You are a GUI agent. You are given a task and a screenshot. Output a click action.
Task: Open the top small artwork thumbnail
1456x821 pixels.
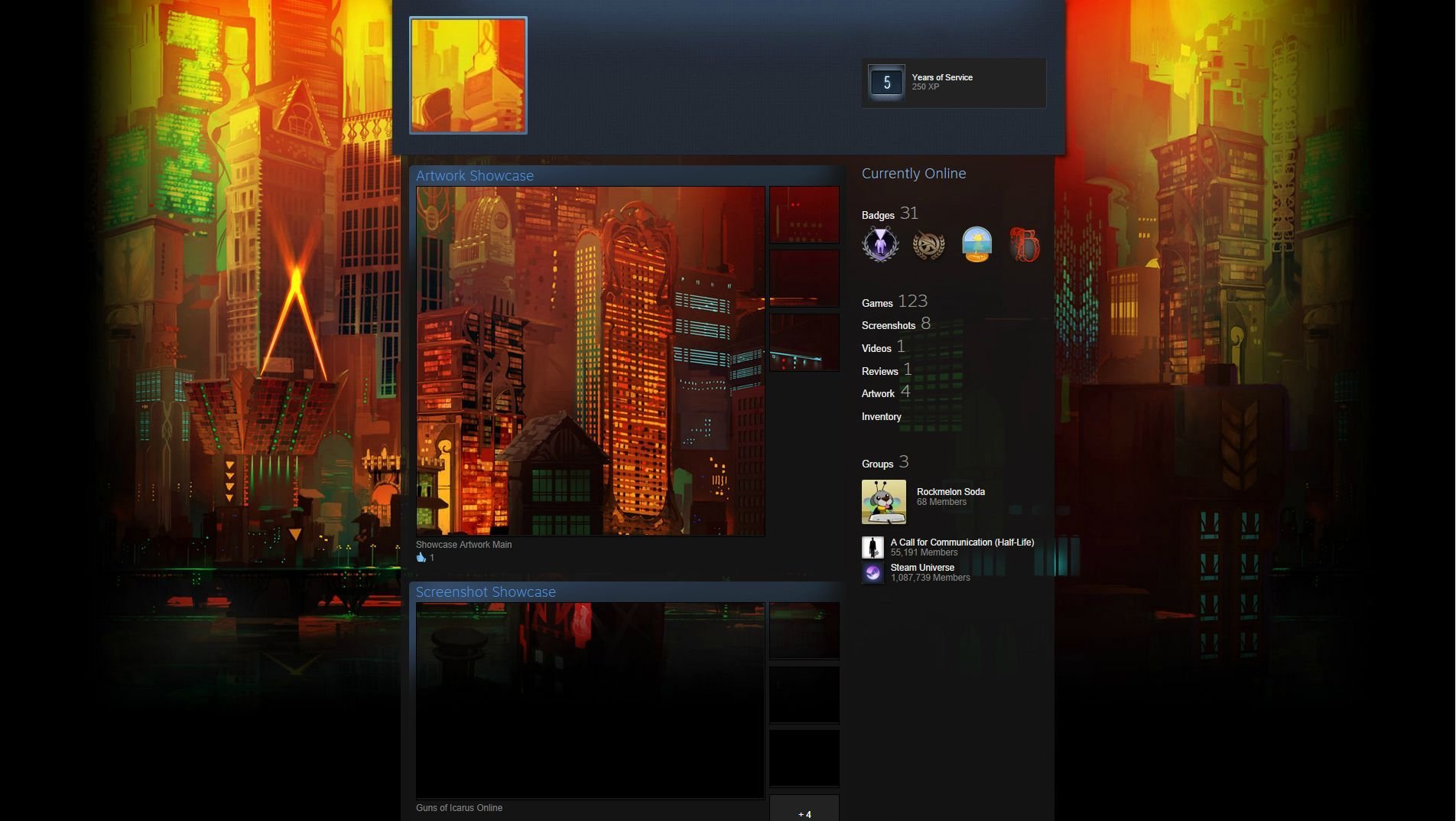pos(804,215)
